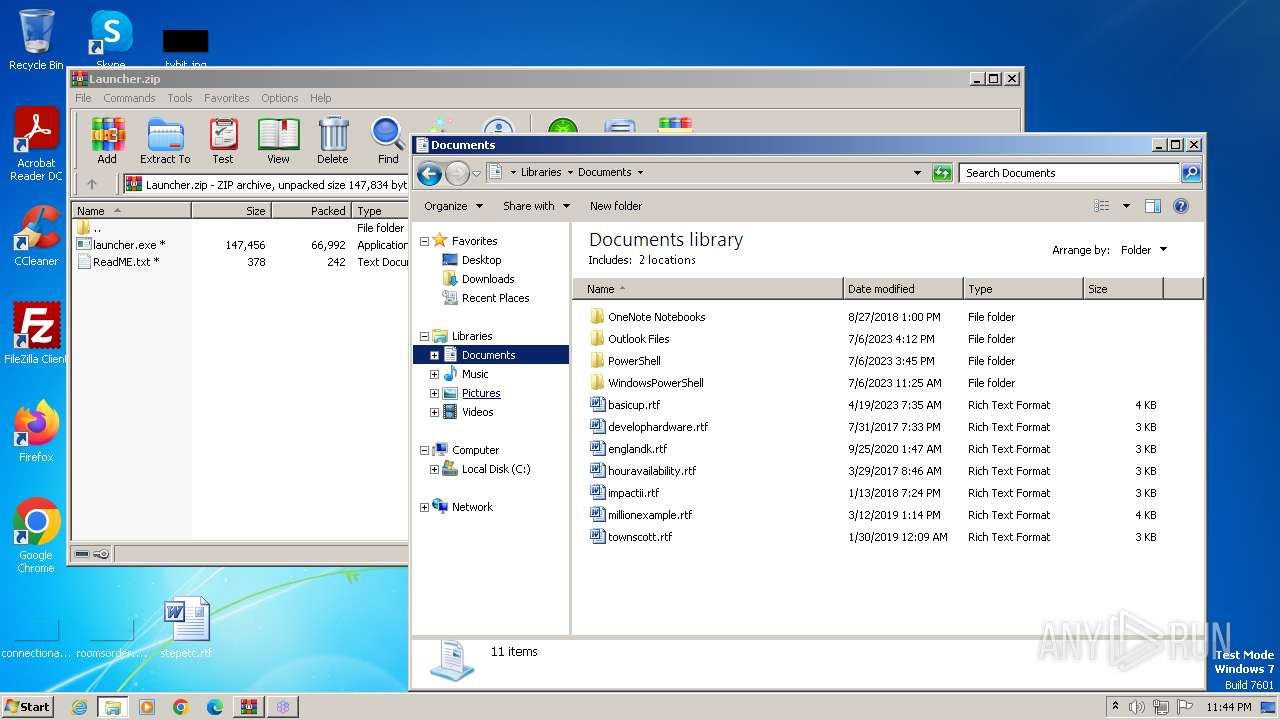Sort by Type column in Documents
This screenshot has width=1280, height=720.
(x=1023, y=289)
